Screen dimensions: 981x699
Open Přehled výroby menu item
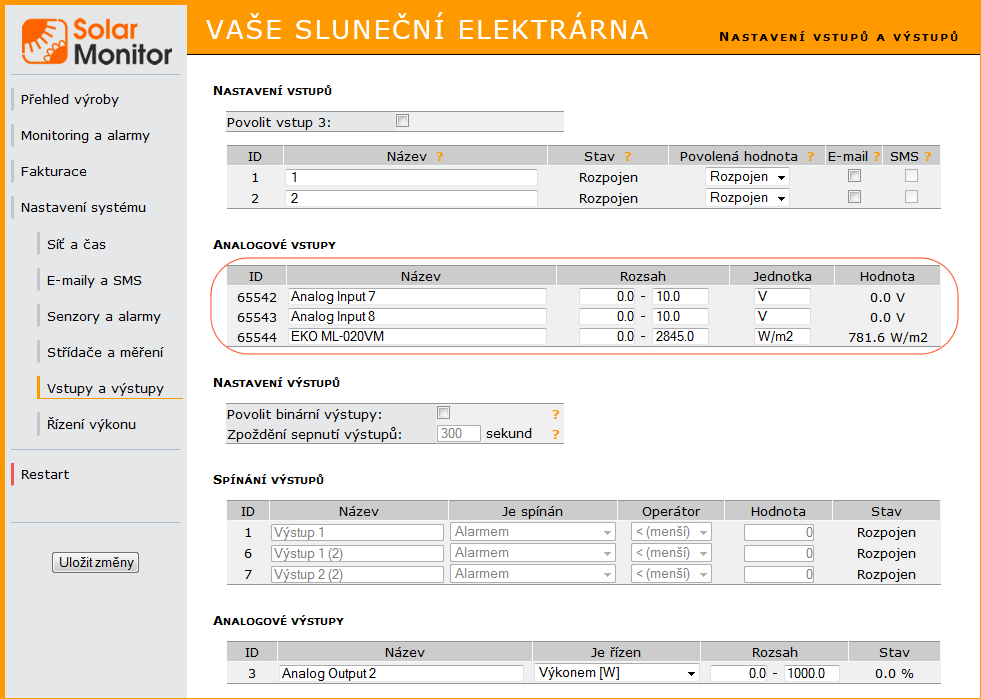pos(70,100)
